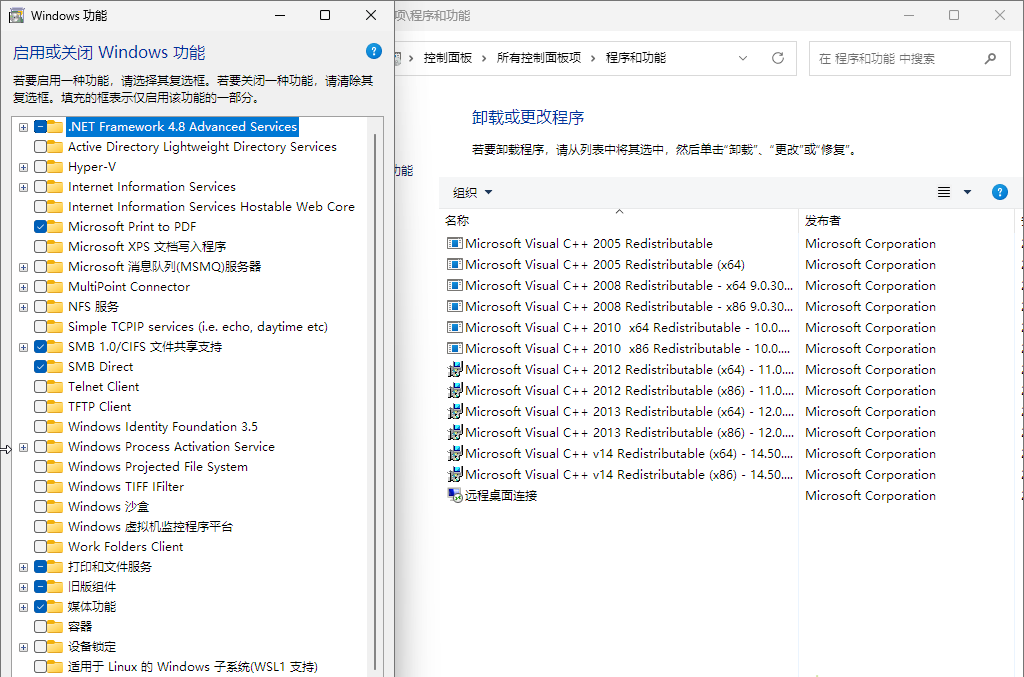
Task: Enable the Hyper-V checkbox
Action: click(x=40, y=166)
